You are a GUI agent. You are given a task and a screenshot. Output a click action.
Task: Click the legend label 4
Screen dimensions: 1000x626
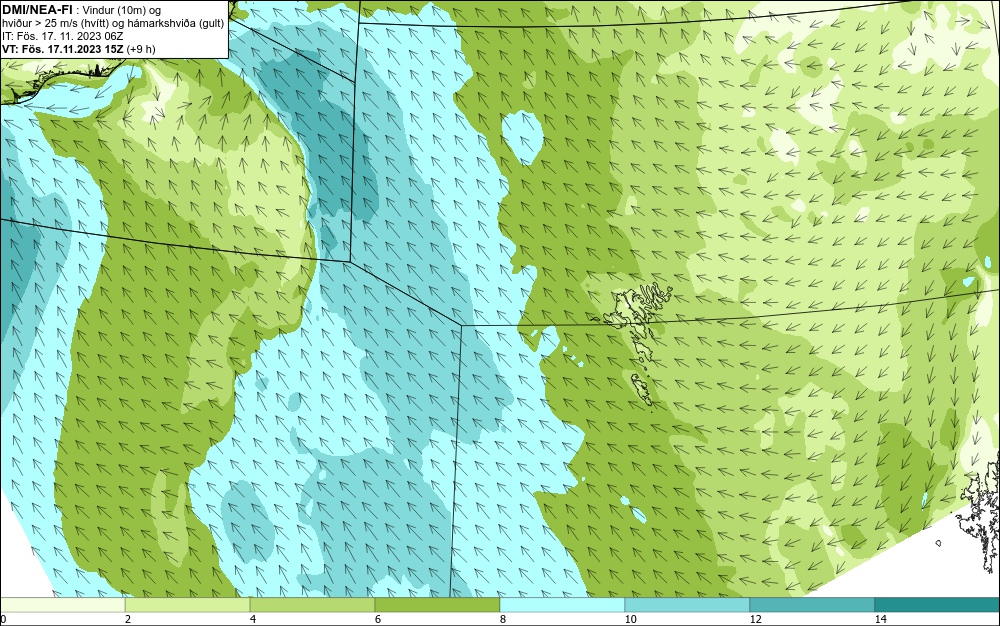click(x=253, y=619)
